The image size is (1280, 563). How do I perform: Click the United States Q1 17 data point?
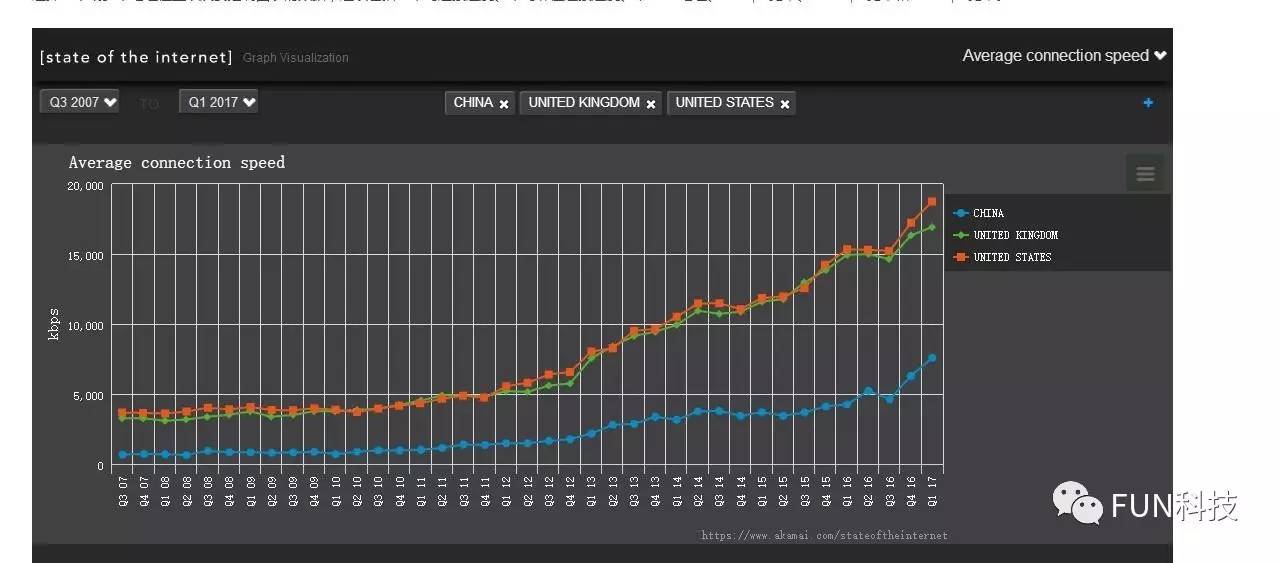click(x=931, y=202)
